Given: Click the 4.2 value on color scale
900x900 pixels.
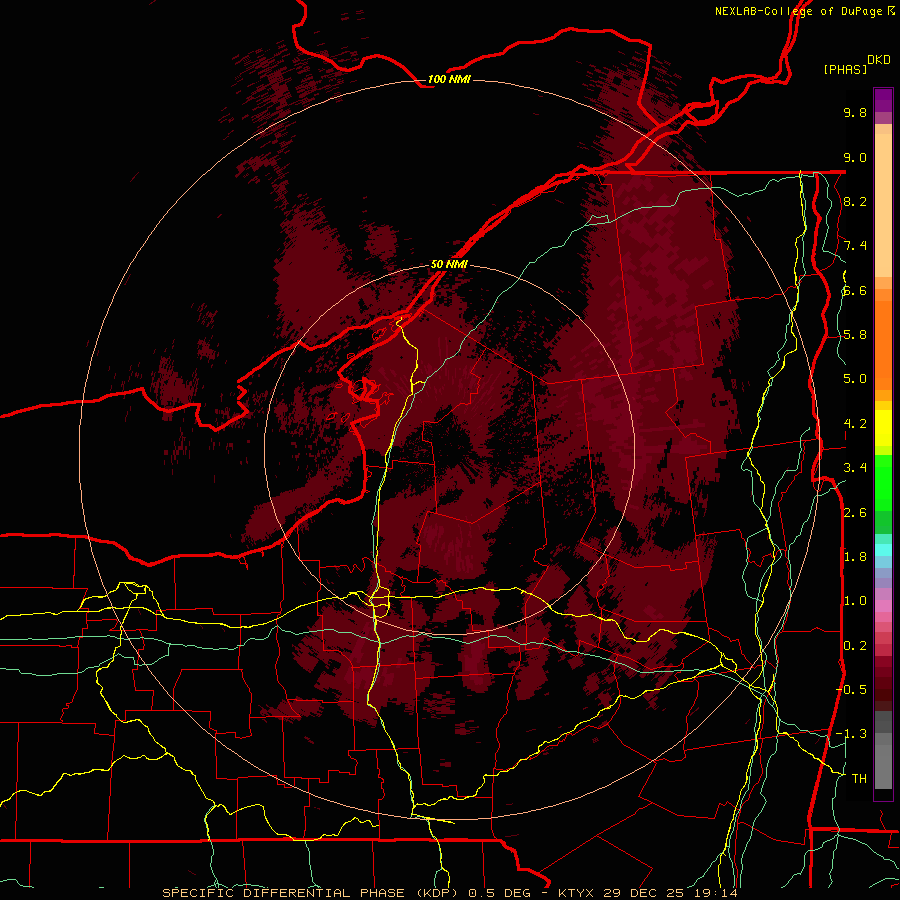Looking at the screenshot, I should pos(855,424).
